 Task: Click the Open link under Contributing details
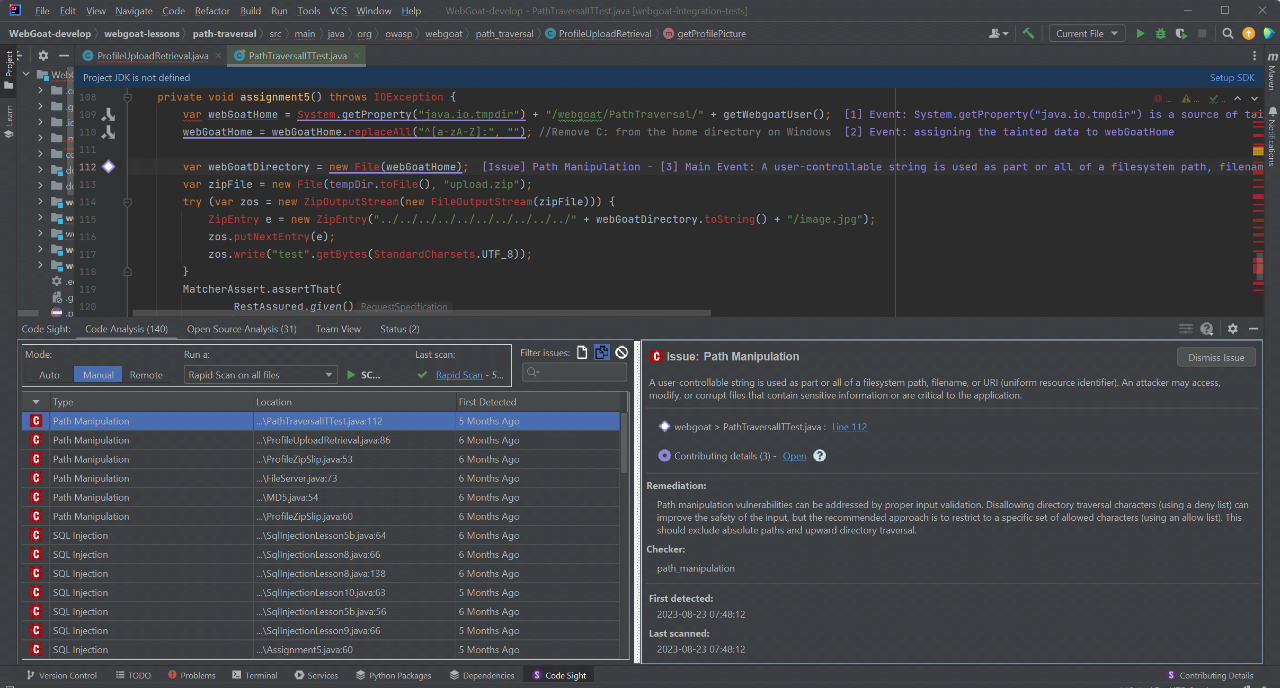click(x=794, y=456)
